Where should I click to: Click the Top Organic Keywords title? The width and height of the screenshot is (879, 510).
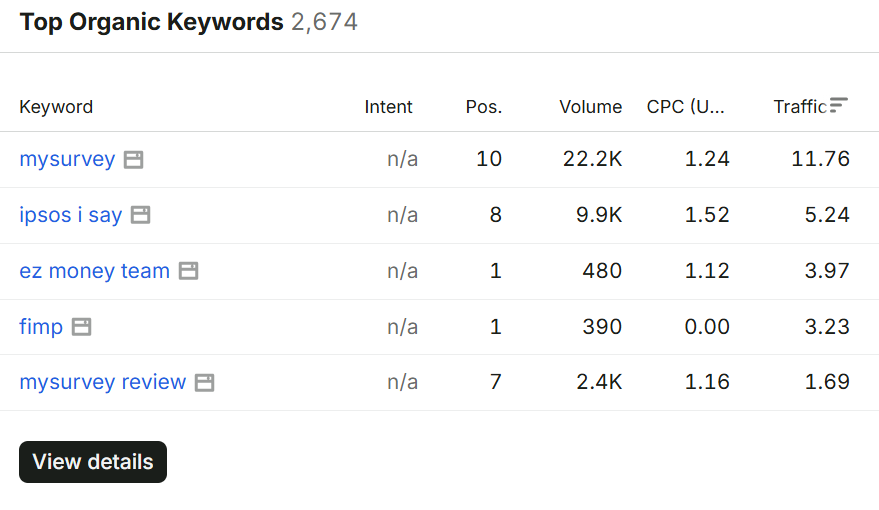tap(151, 22)
